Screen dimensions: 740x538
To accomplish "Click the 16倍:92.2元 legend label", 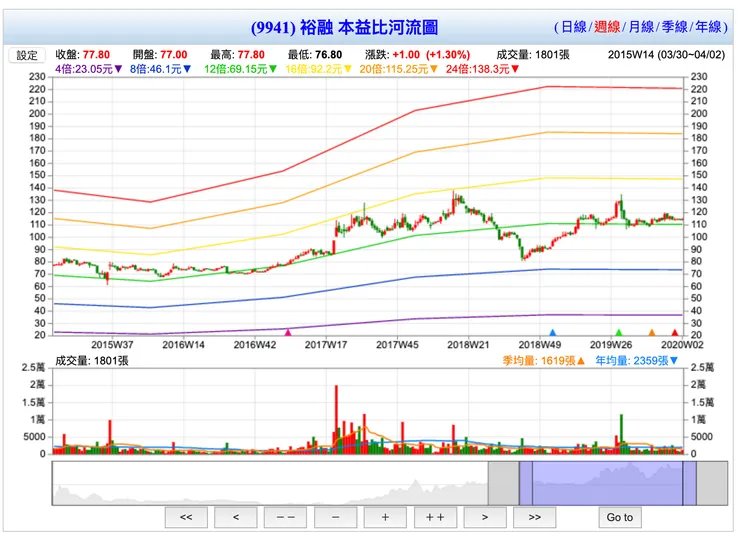I will coord(314,69).
